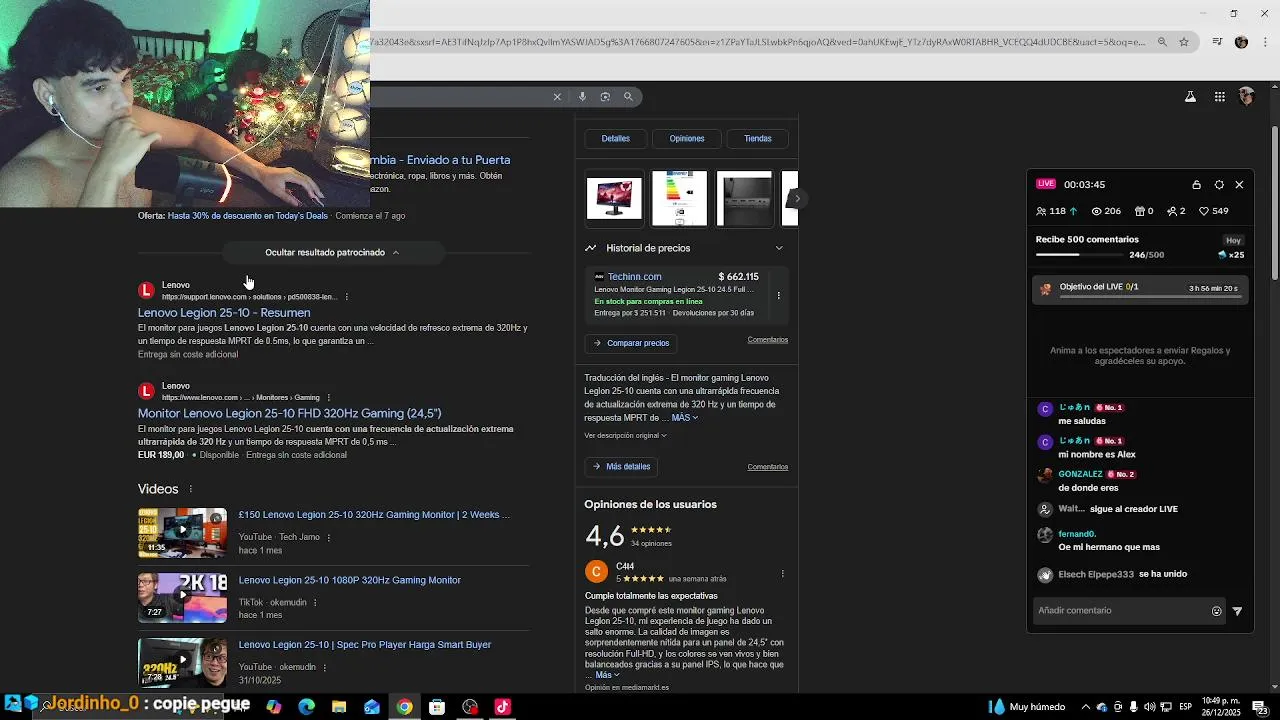Image resolution: width=1280 pixels, height=720 pixels.
Task: Show next product images with the arrow
Action: click(796, 198)
